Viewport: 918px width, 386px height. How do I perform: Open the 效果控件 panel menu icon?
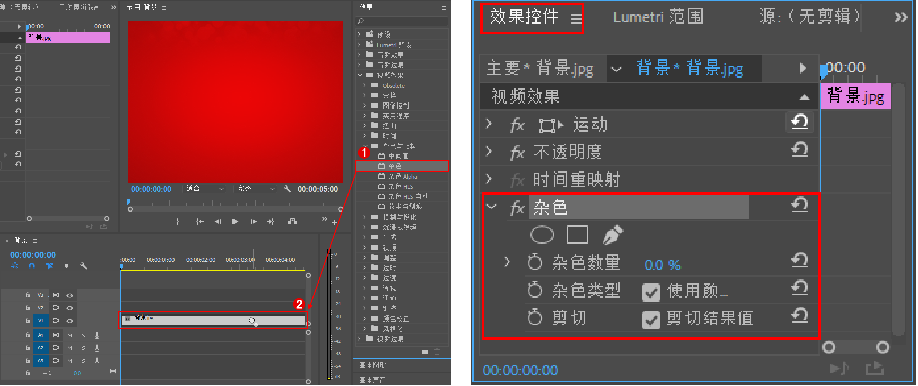(x=576, y=18)
